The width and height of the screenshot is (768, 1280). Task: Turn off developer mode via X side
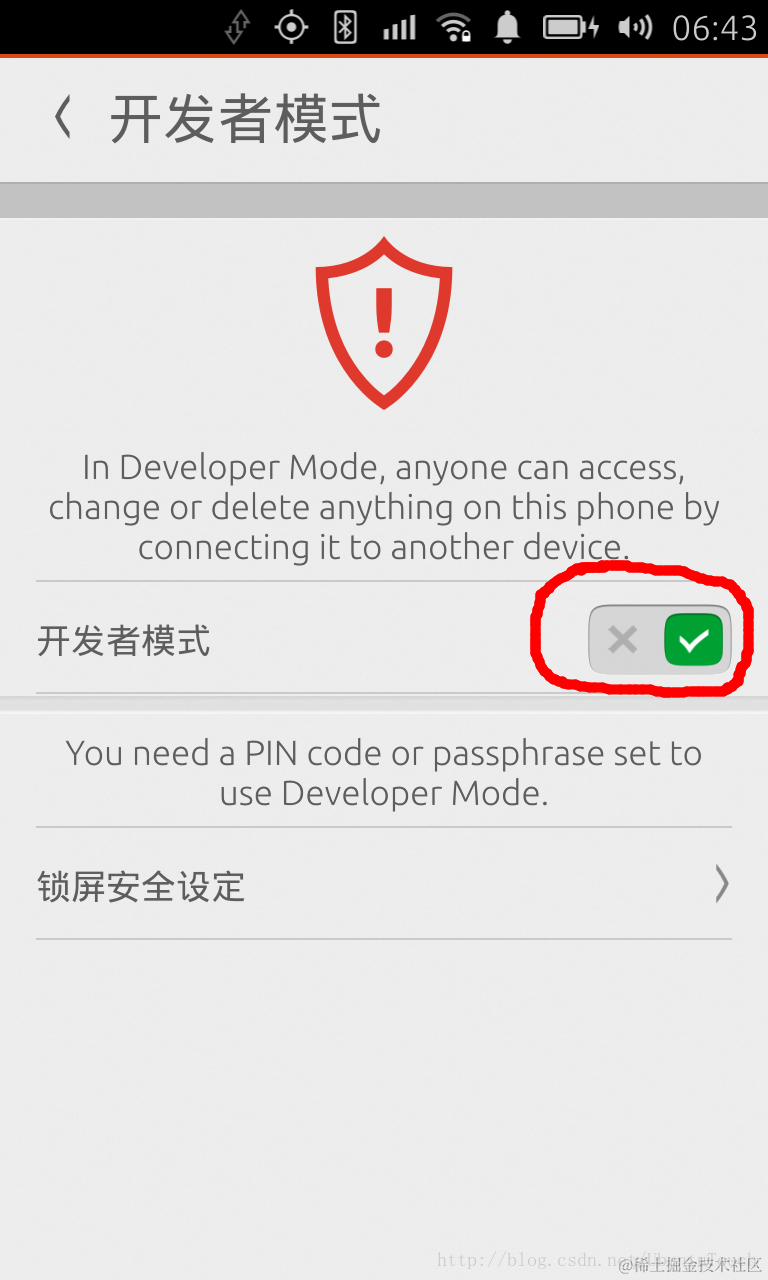point(623,640)
